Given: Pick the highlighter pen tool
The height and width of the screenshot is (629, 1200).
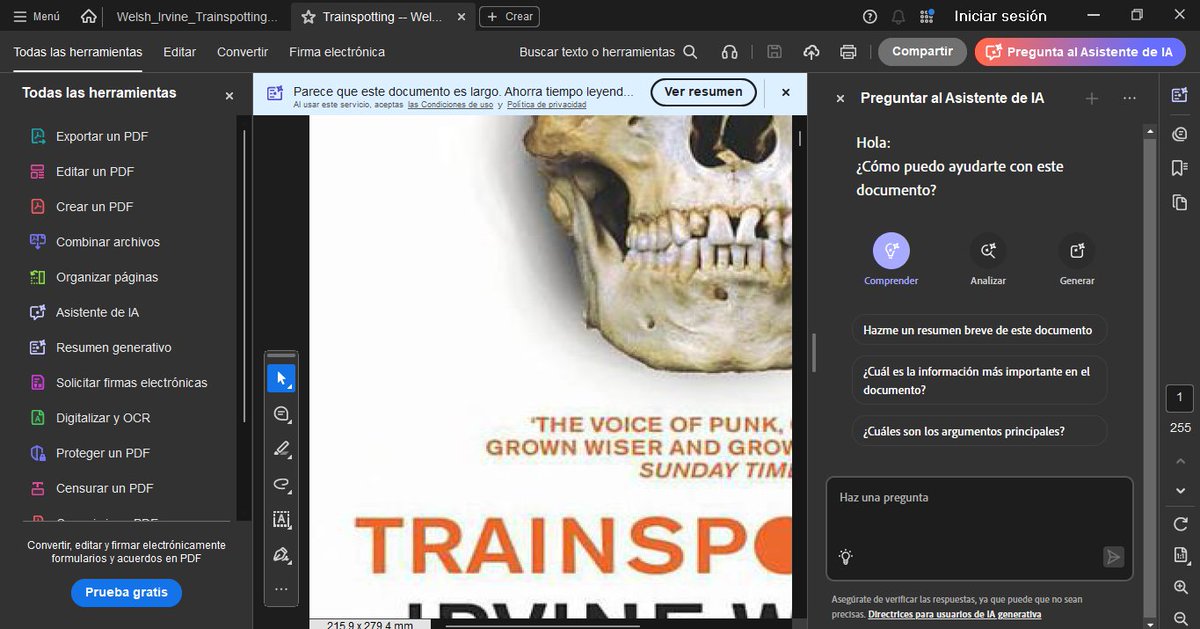Looking at the screenshot, I should [281, 449].
